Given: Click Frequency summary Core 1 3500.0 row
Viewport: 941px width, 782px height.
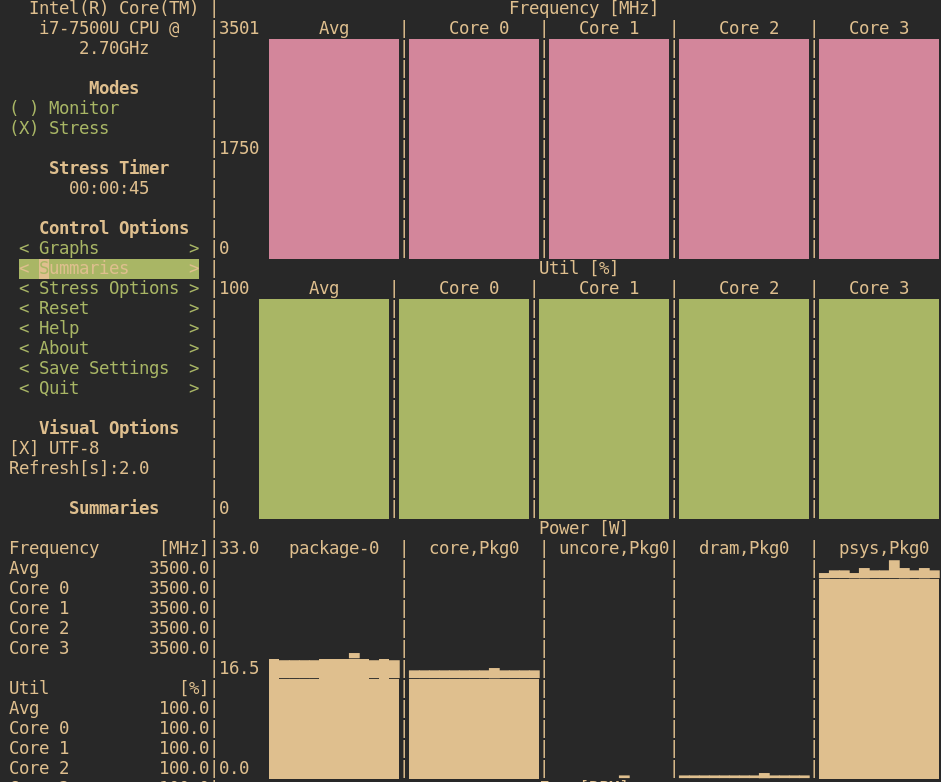Looking at the screenshot, I should pos(109,608).
